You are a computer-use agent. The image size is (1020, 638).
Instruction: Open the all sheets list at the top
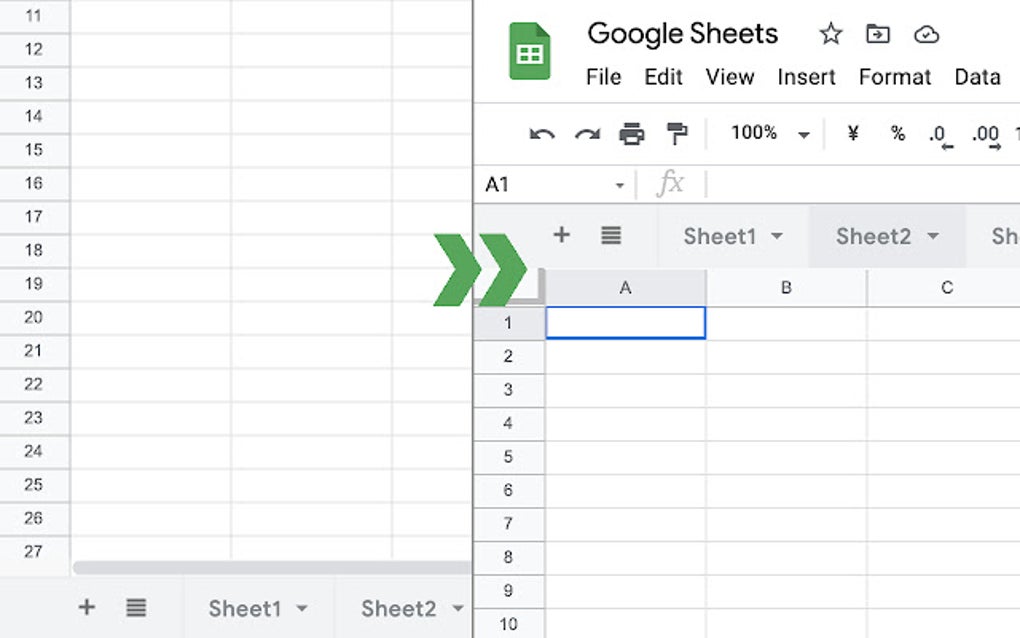click(611, 235)
